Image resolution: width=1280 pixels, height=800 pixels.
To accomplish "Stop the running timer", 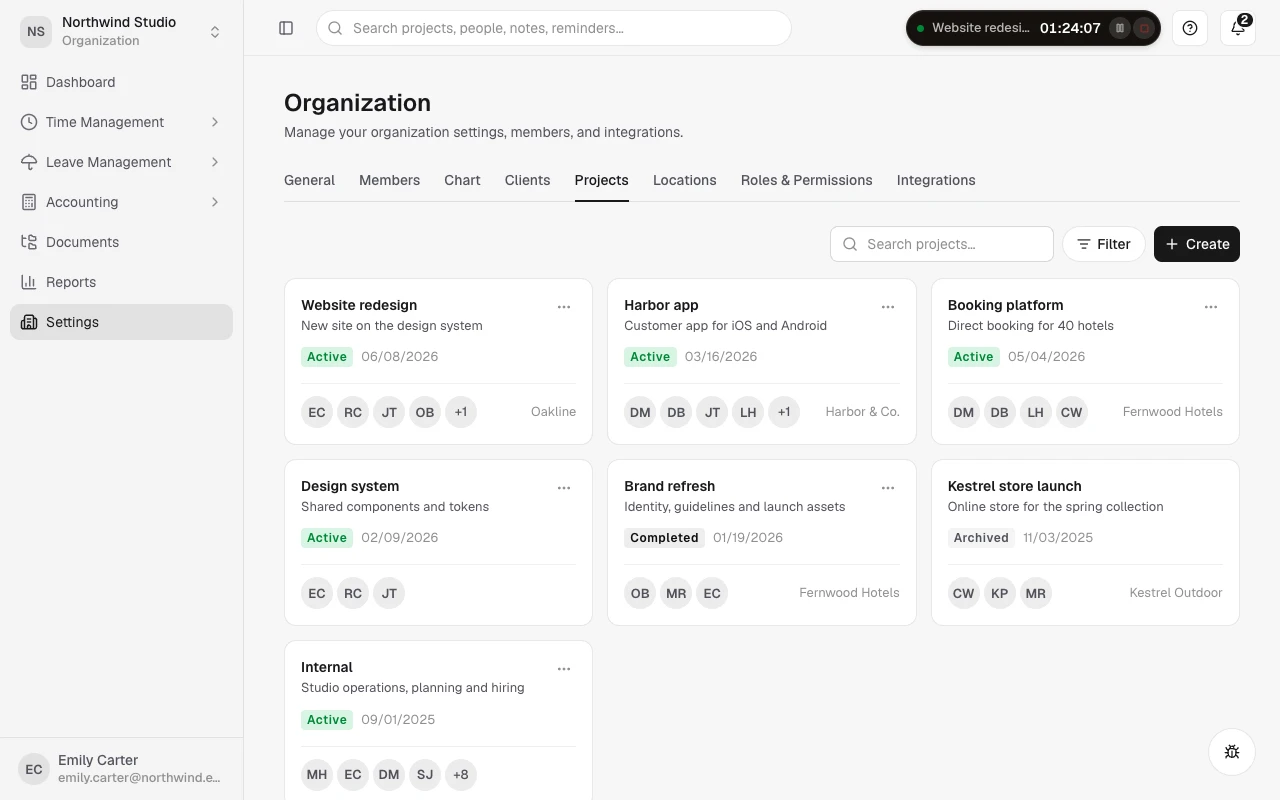I will (x=1145, y=28).
